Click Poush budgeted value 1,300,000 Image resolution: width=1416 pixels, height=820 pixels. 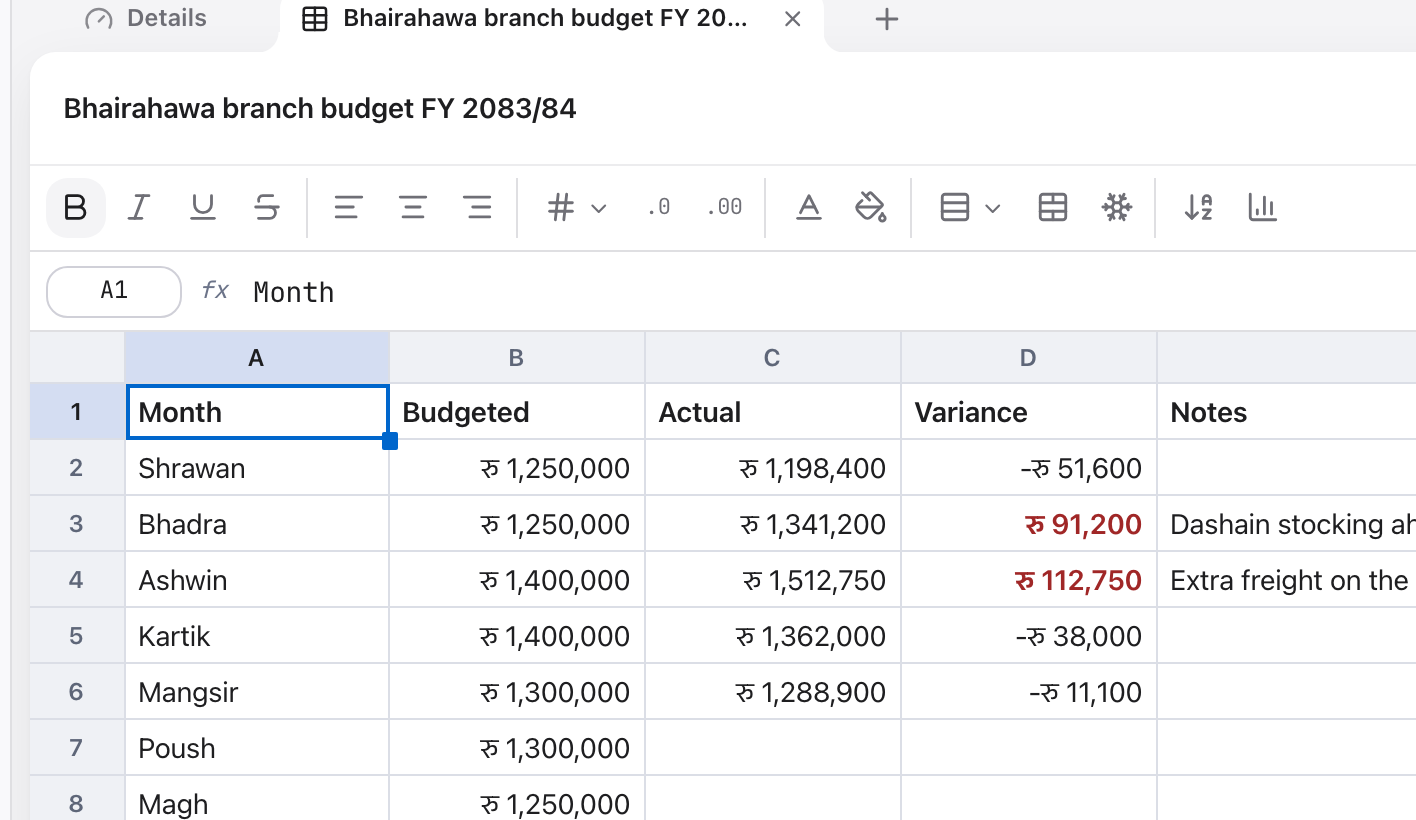pyautogui.click(x=517, y=748)
